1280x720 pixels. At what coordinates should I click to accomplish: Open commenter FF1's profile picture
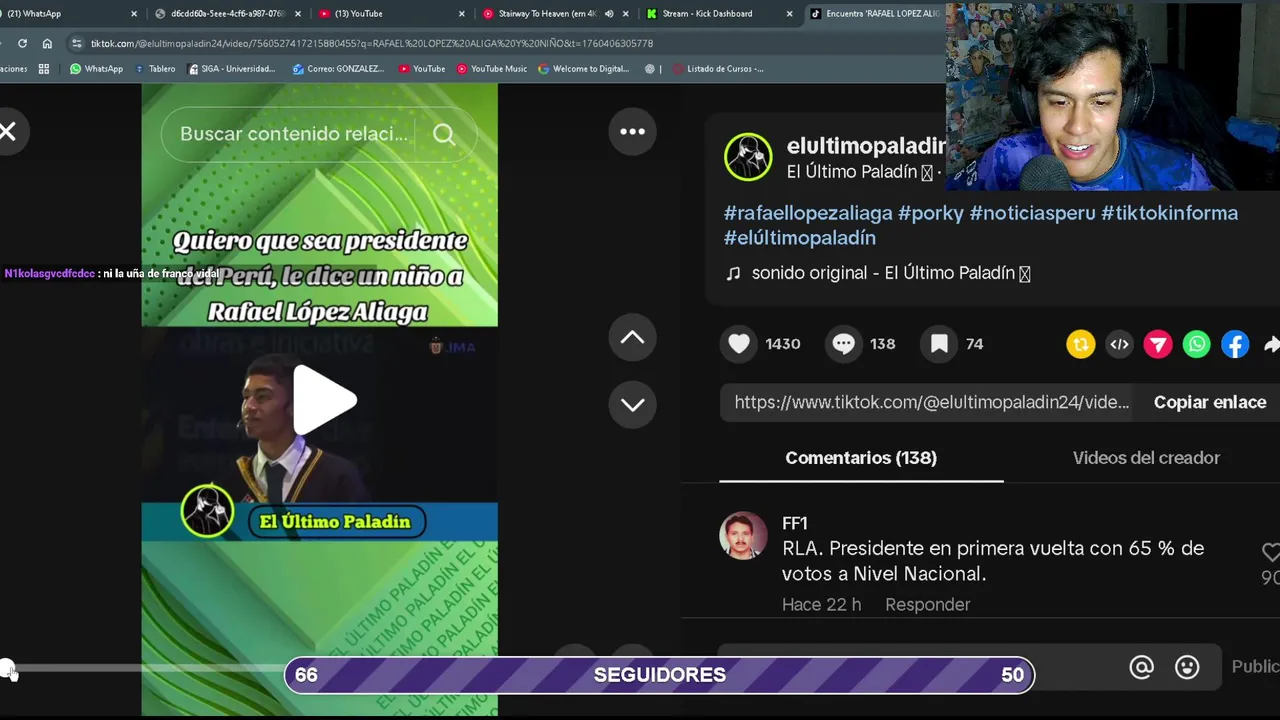coord(743,537)
